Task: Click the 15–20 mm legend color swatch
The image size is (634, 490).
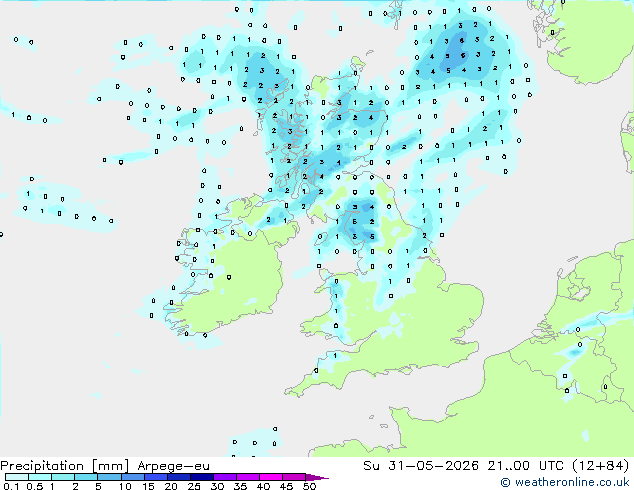Action: pos(155,477)
